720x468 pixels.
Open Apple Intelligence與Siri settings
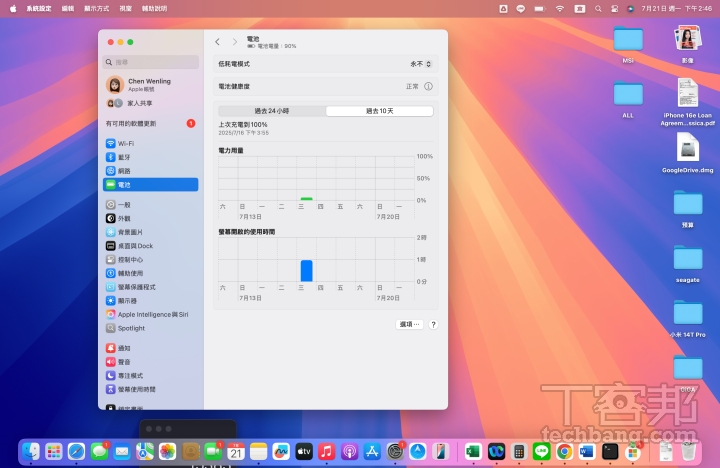pyautogui.click(x=151, y=315)
